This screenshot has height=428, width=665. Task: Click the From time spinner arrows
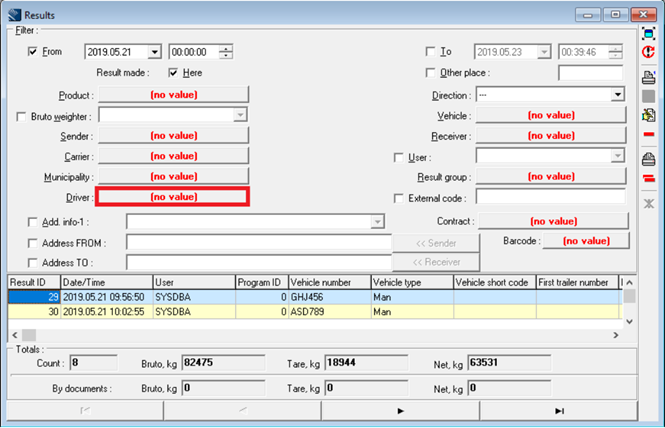[226, 52]
